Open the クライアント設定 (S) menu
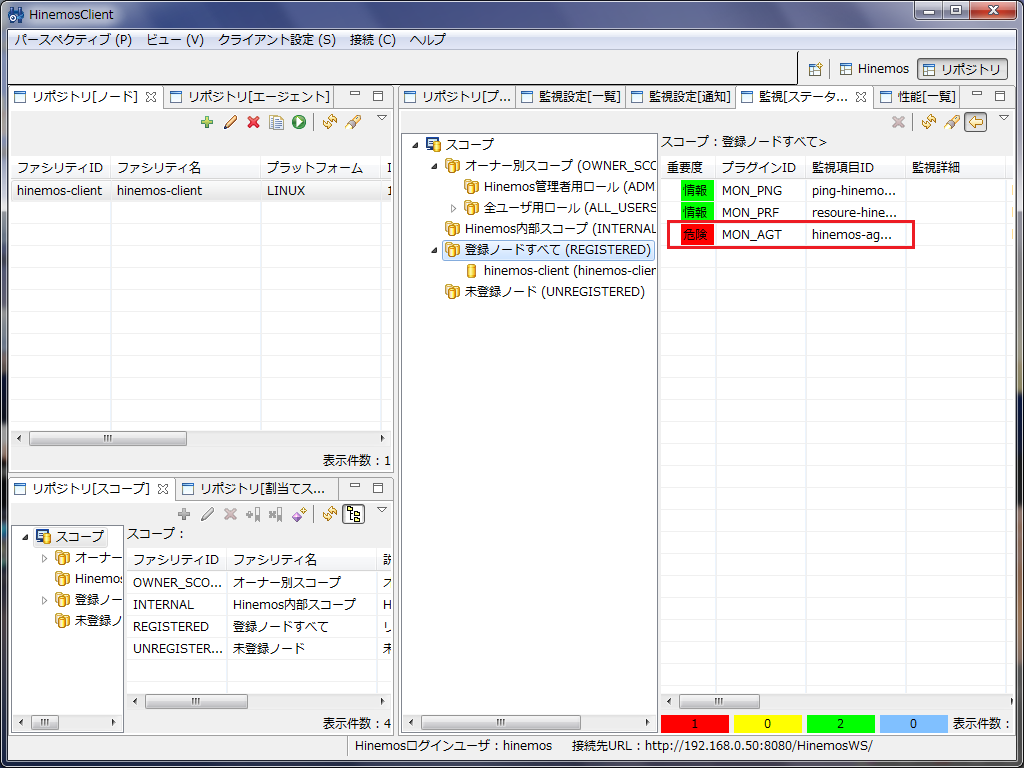 (x=277, y=40)
